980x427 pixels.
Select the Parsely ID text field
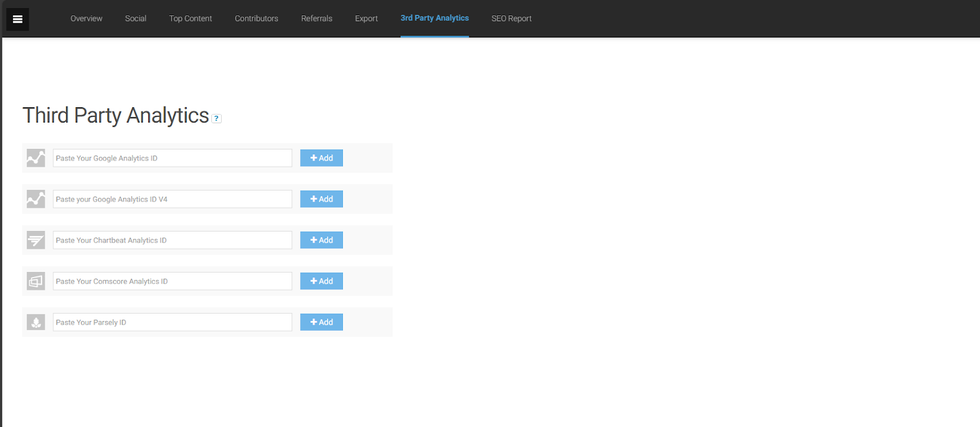(172, 322)
